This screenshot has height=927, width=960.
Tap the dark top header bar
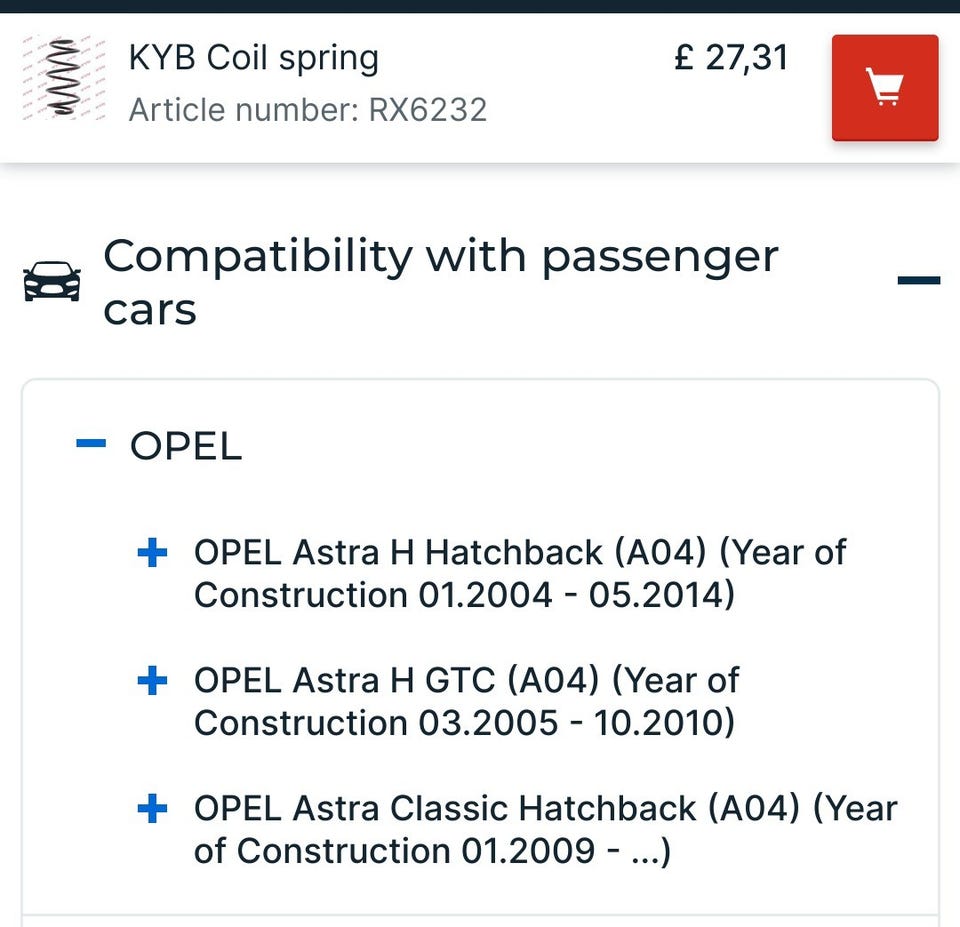(x=480, y=6)
